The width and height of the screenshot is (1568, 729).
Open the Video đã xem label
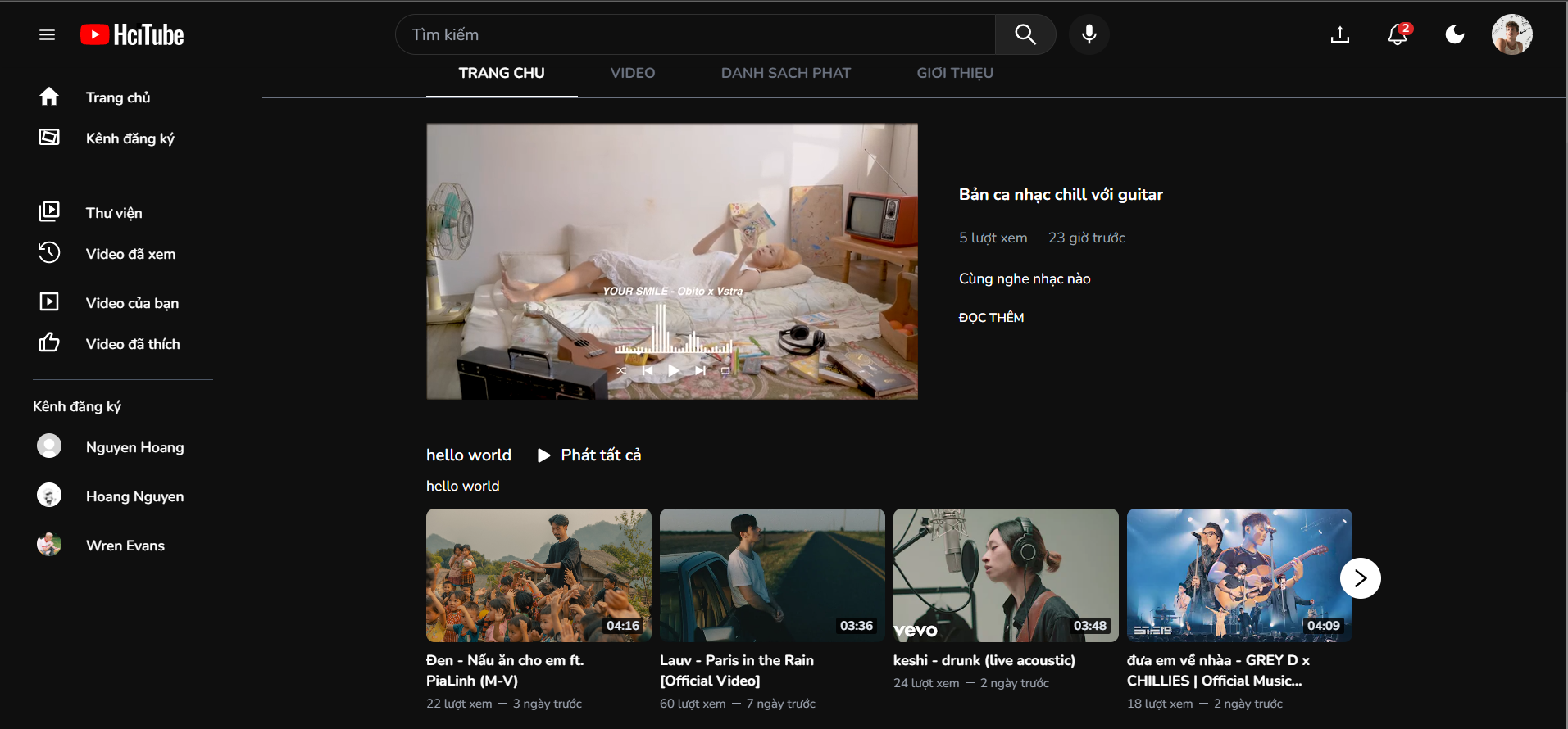click(x=131, y=254)
